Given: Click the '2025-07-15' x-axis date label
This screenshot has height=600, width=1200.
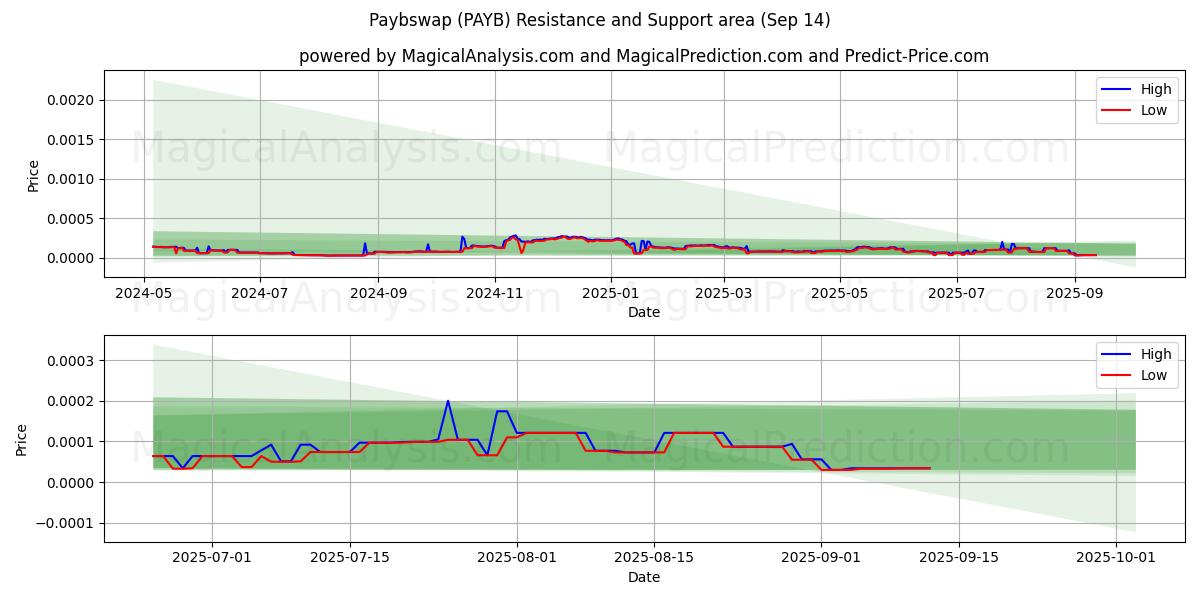Looking at the screenshot, I should click(349, 559).
